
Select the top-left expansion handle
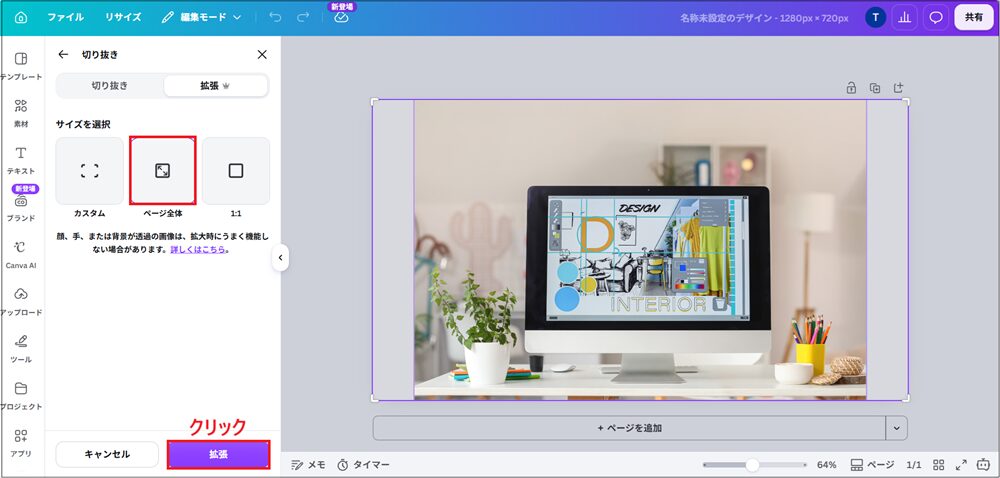click(x=374, y=101)
